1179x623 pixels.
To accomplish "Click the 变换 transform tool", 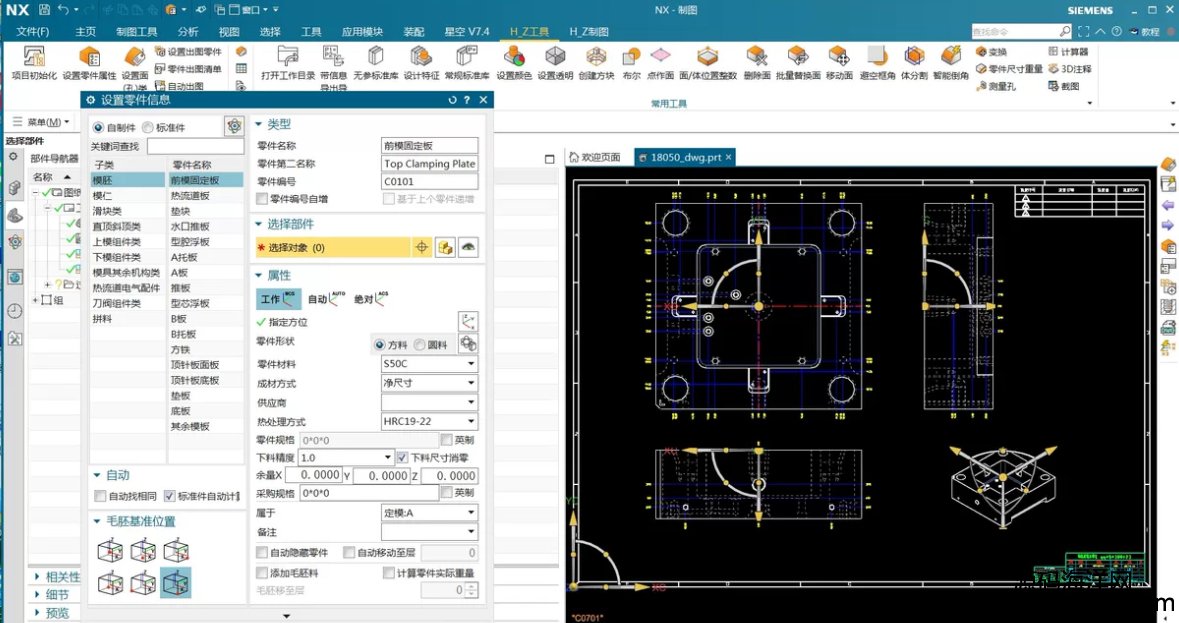I will (992, 52).
